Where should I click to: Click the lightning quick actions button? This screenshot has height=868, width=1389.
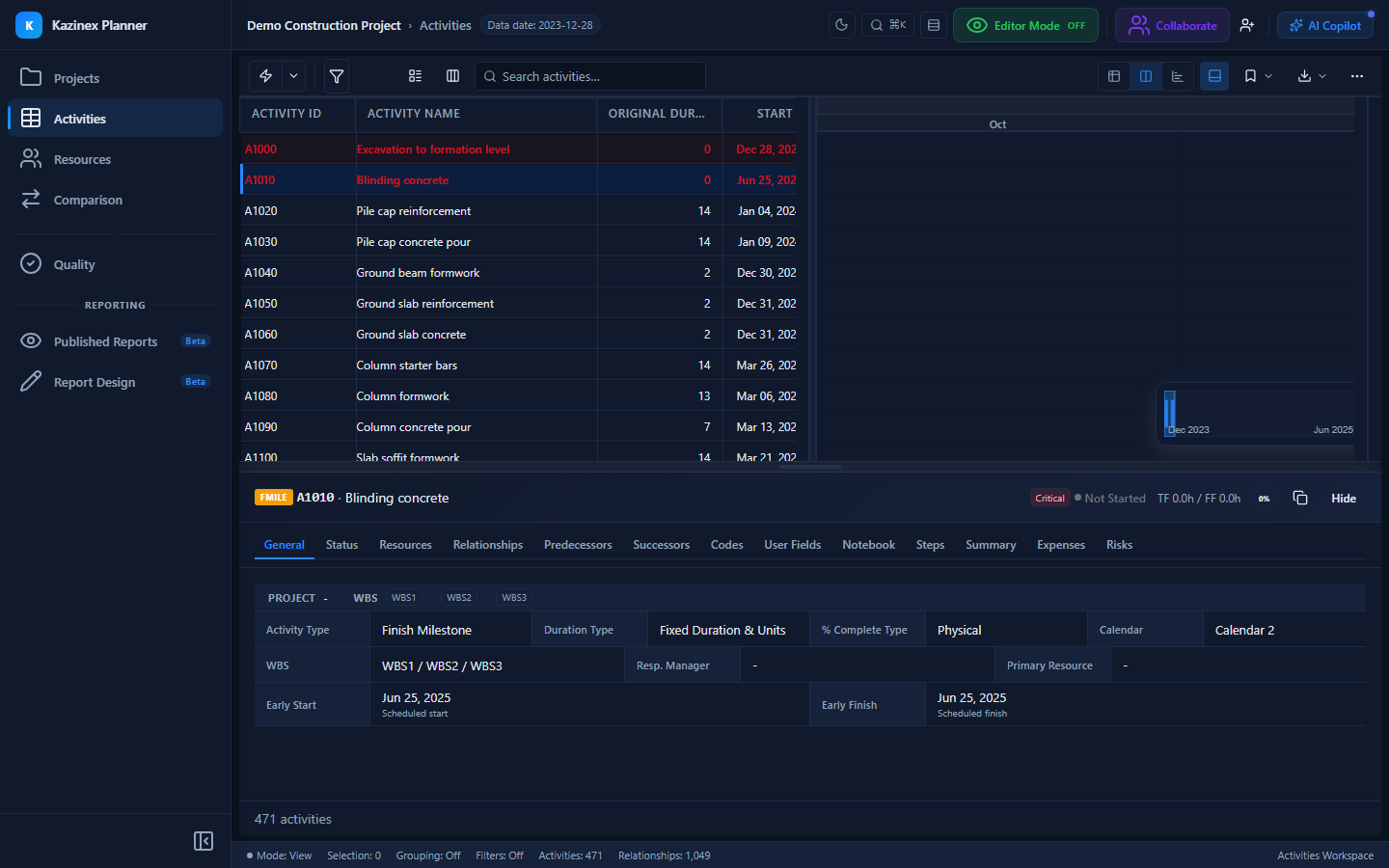click(x=265, y=76)
